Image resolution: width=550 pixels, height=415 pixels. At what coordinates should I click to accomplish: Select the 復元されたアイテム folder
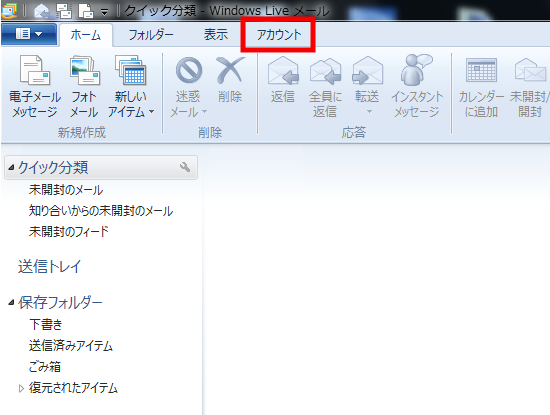[73, 388]
